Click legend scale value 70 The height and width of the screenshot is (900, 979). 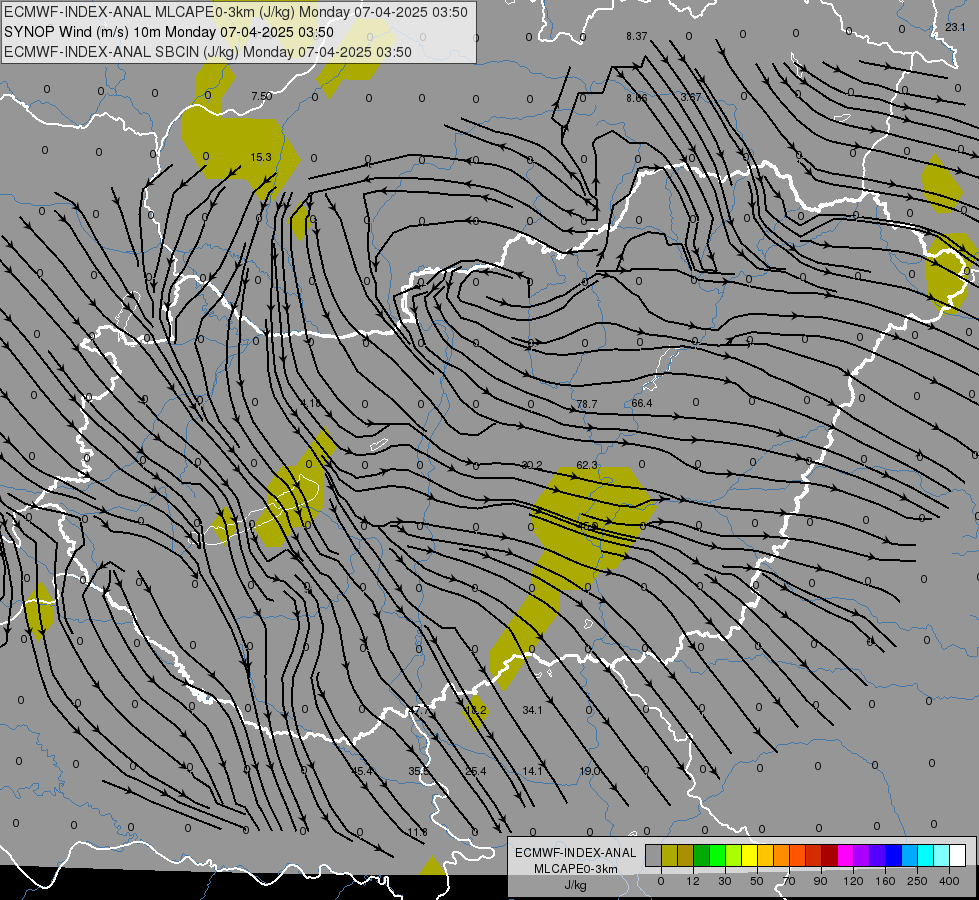(x=789, y=881)
